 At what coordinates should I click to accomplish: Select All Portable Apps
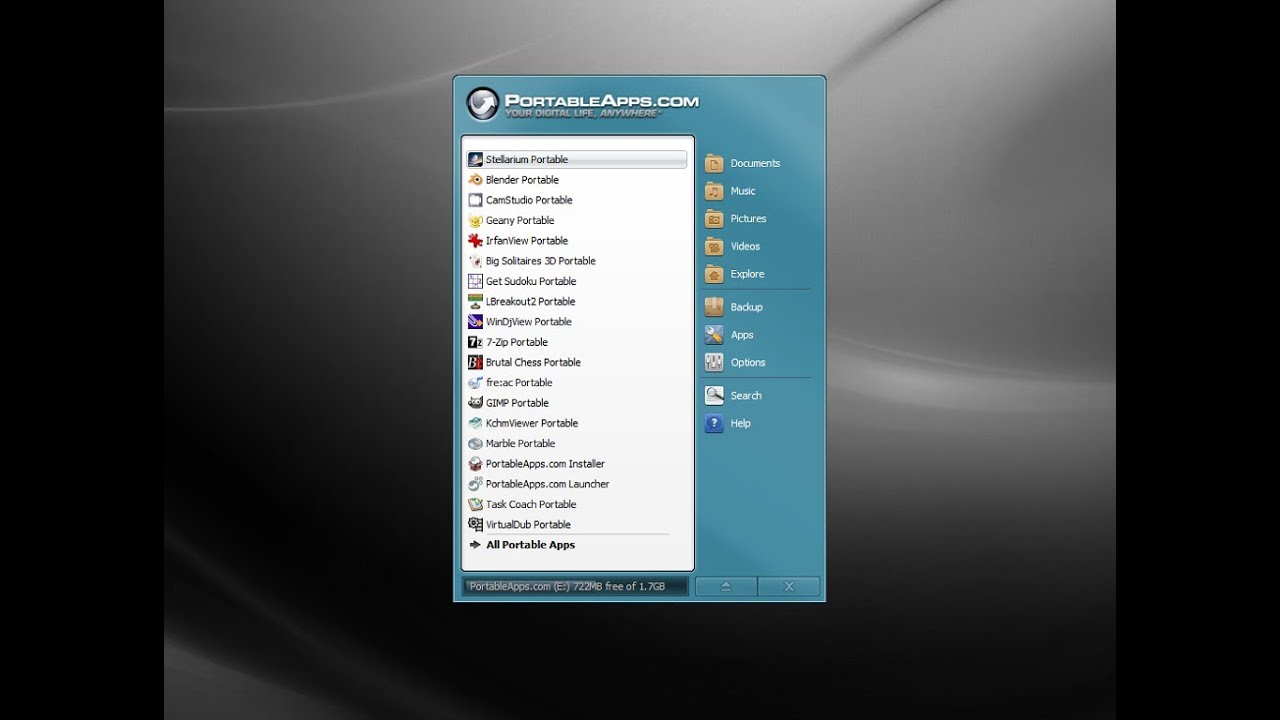(x=530, y=545)
